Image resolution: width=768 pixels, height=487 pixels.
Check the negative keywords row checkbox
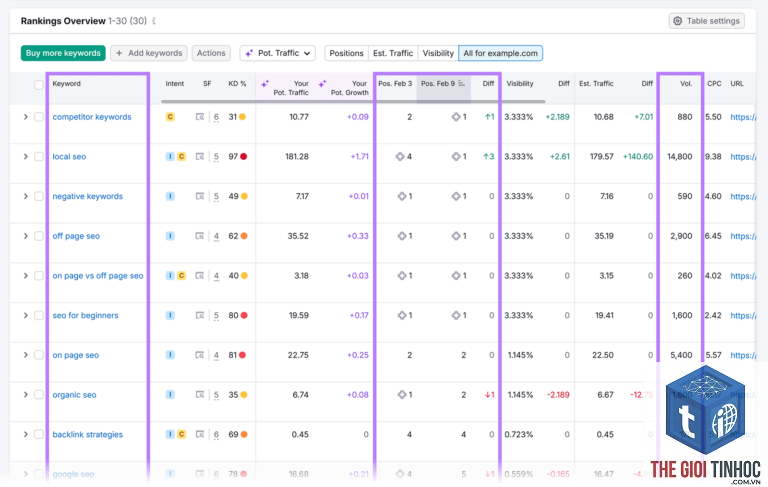(39, 196)
